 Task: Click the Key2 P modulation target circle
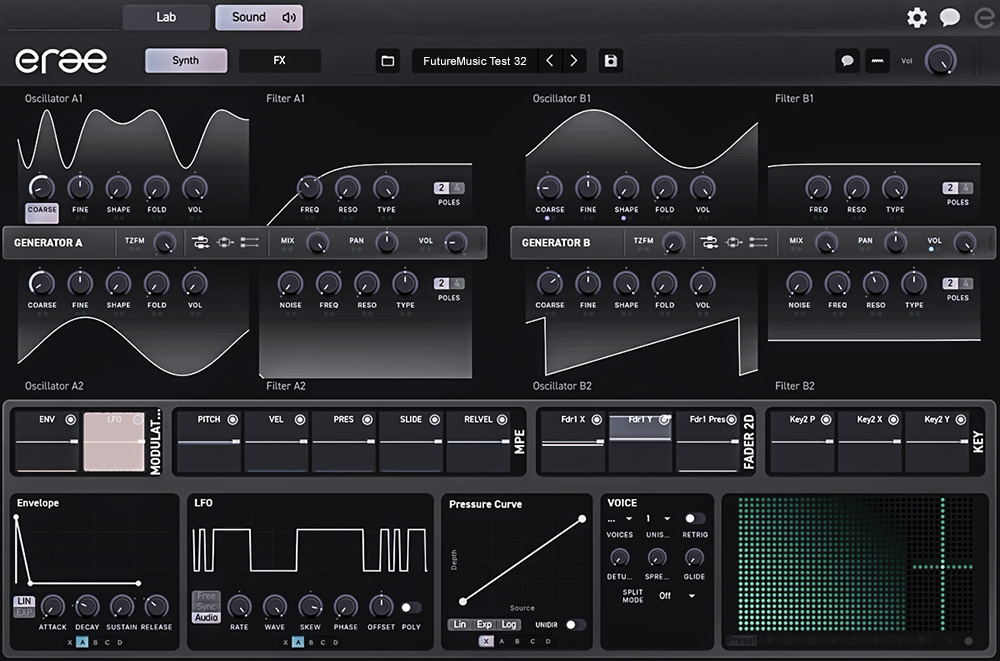[826, 419]
